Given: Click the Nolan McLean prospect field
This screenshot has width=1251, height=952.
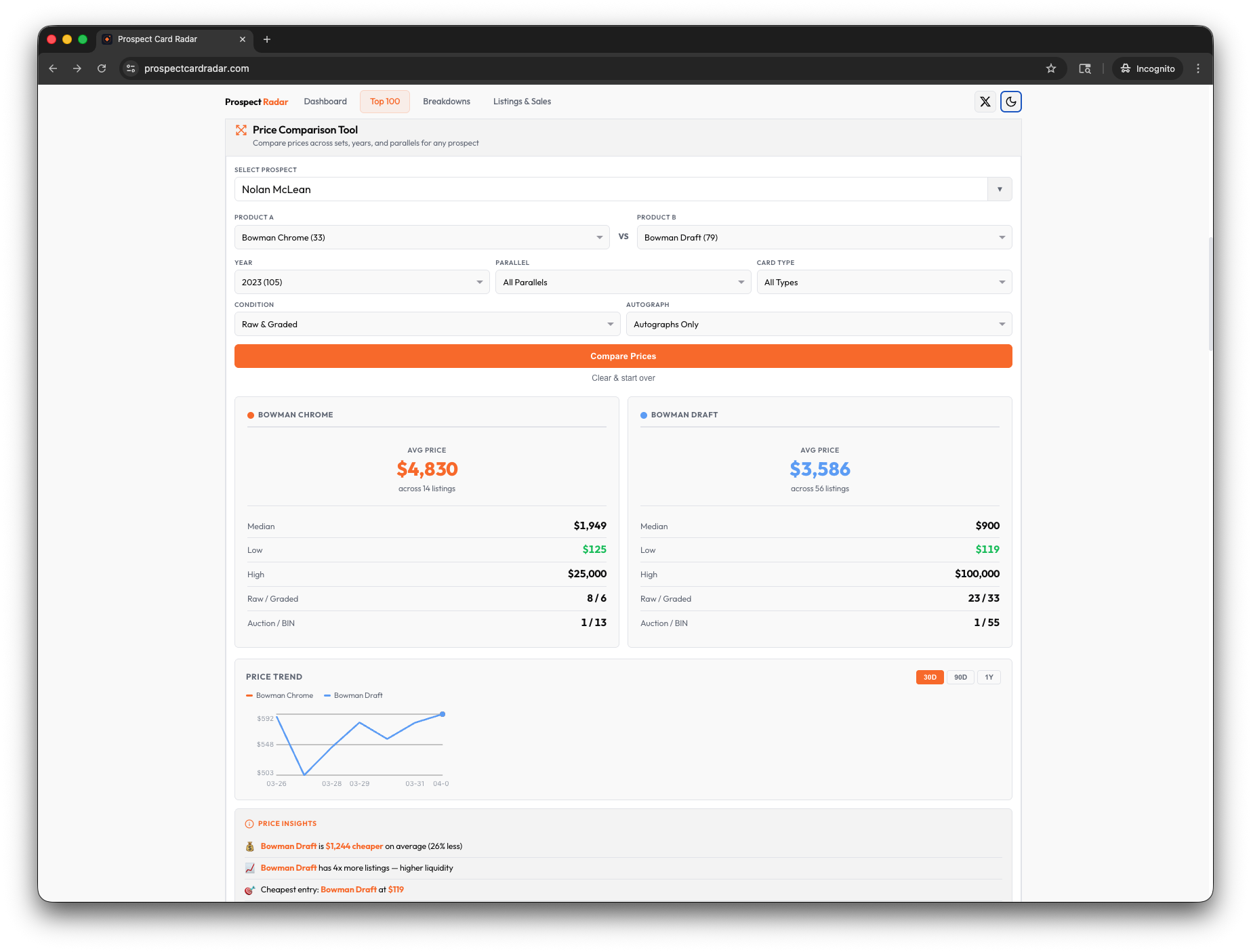Looking at the screenshot, I should tap(611, 190).
